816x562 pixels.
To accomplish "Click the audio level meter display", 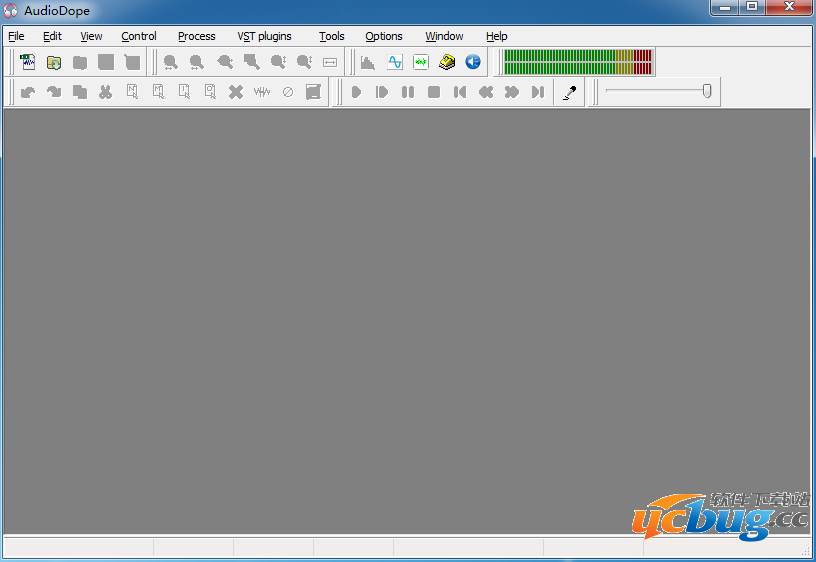I will pos(578,62).
